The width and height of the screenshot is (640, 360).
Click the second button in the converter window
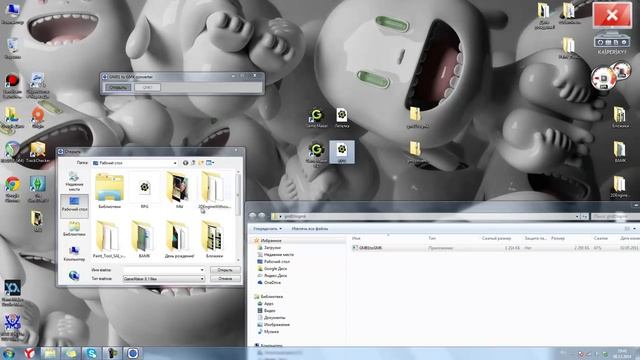tap(147, 87)
